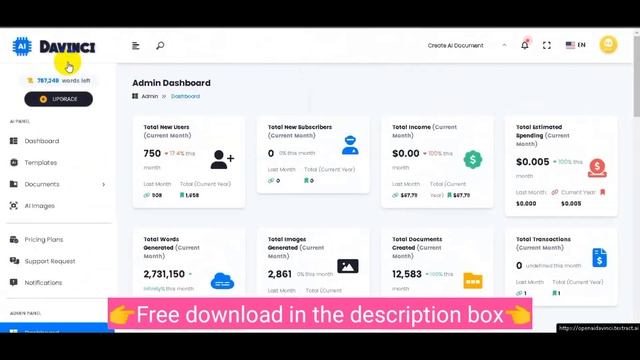Open the Support Request menu item

(x=50, y=261)
